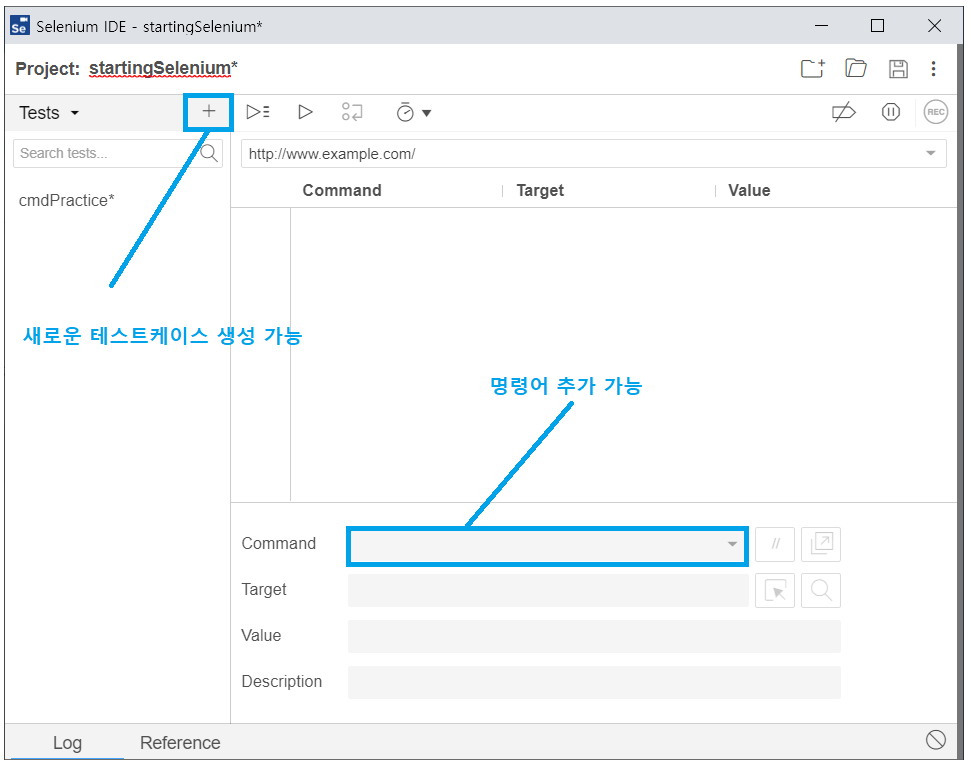971x769 pixels.
Task: Click the Target input field
Action: point(548,591)
